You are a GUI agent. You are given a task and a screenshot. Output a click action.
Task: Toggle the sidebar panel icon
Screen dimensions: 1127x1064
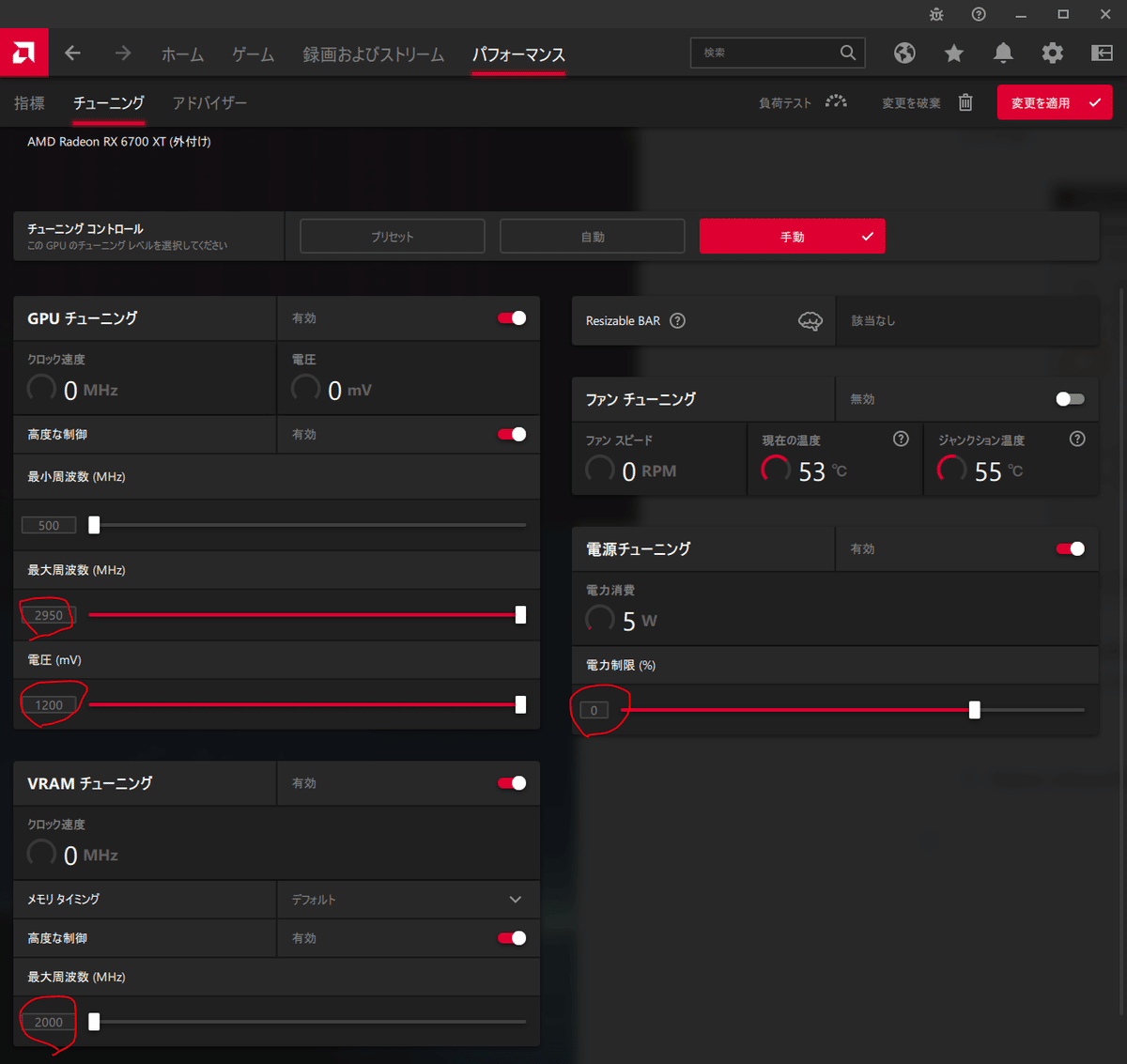coord(1102,53)
